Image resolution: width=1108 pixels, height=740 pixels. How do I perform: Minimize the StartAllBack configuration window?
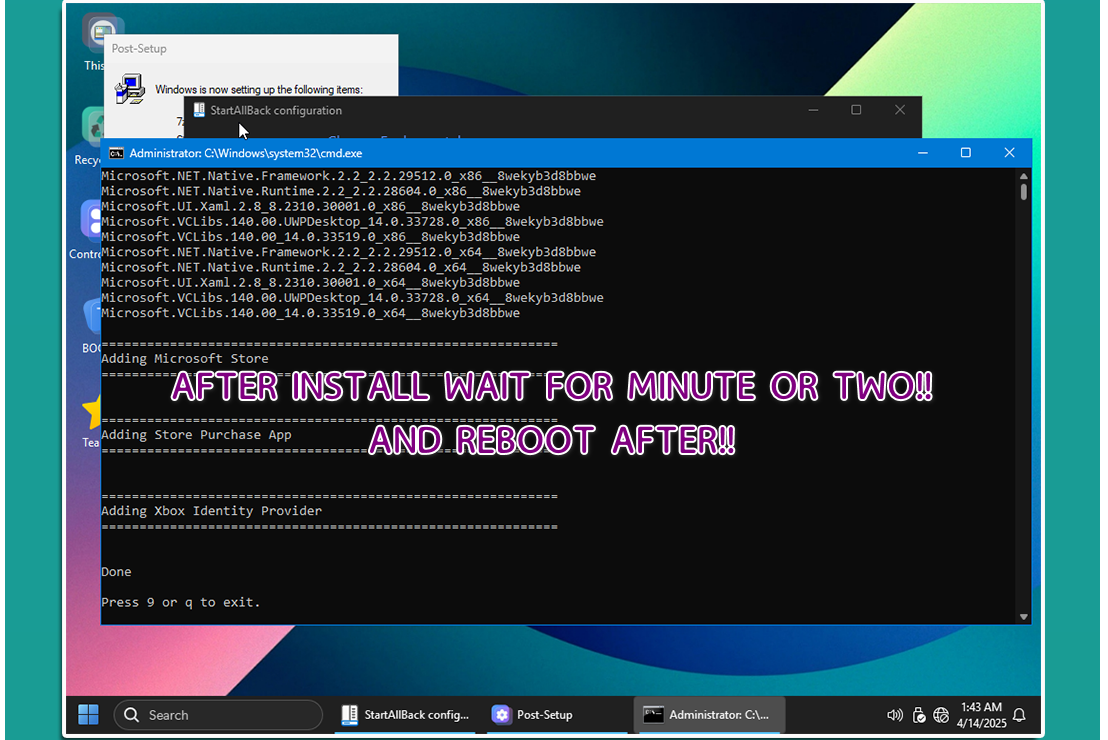(811, 110)
